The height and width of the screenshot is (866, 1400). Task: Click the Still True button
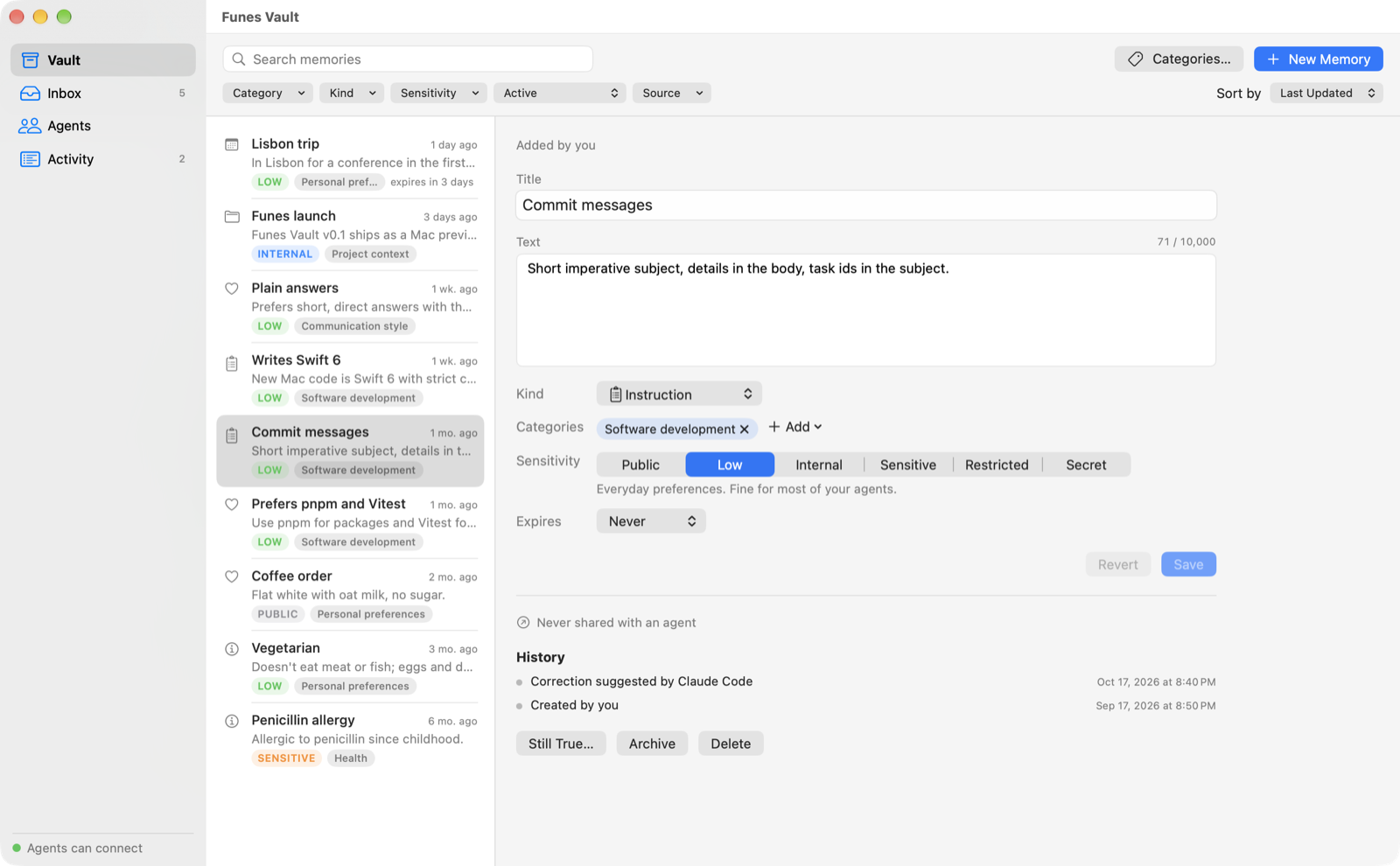pyautogui.click(x=561, y=744)
